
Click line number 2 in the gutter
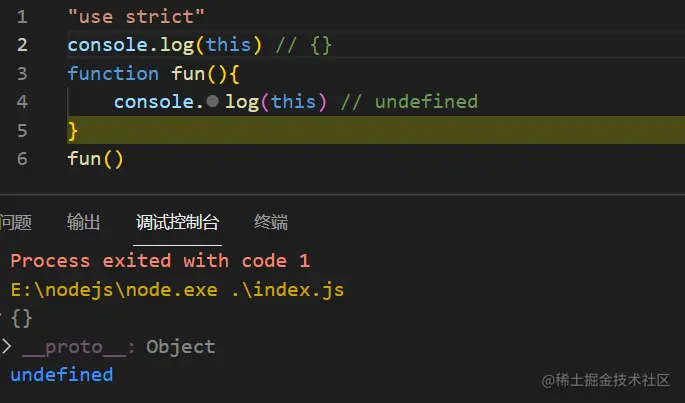tap(22, 45)
